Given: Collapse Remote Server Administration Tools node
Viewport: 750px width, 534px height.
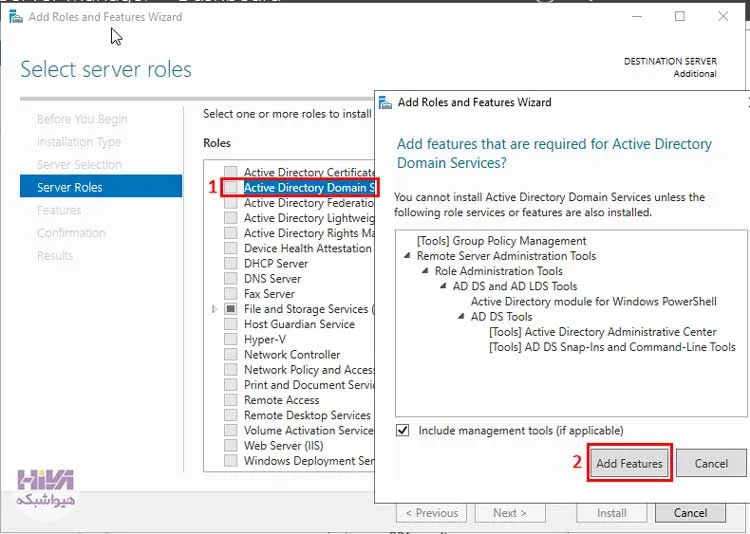Looking at the screenshot, I should coord(407,256).
